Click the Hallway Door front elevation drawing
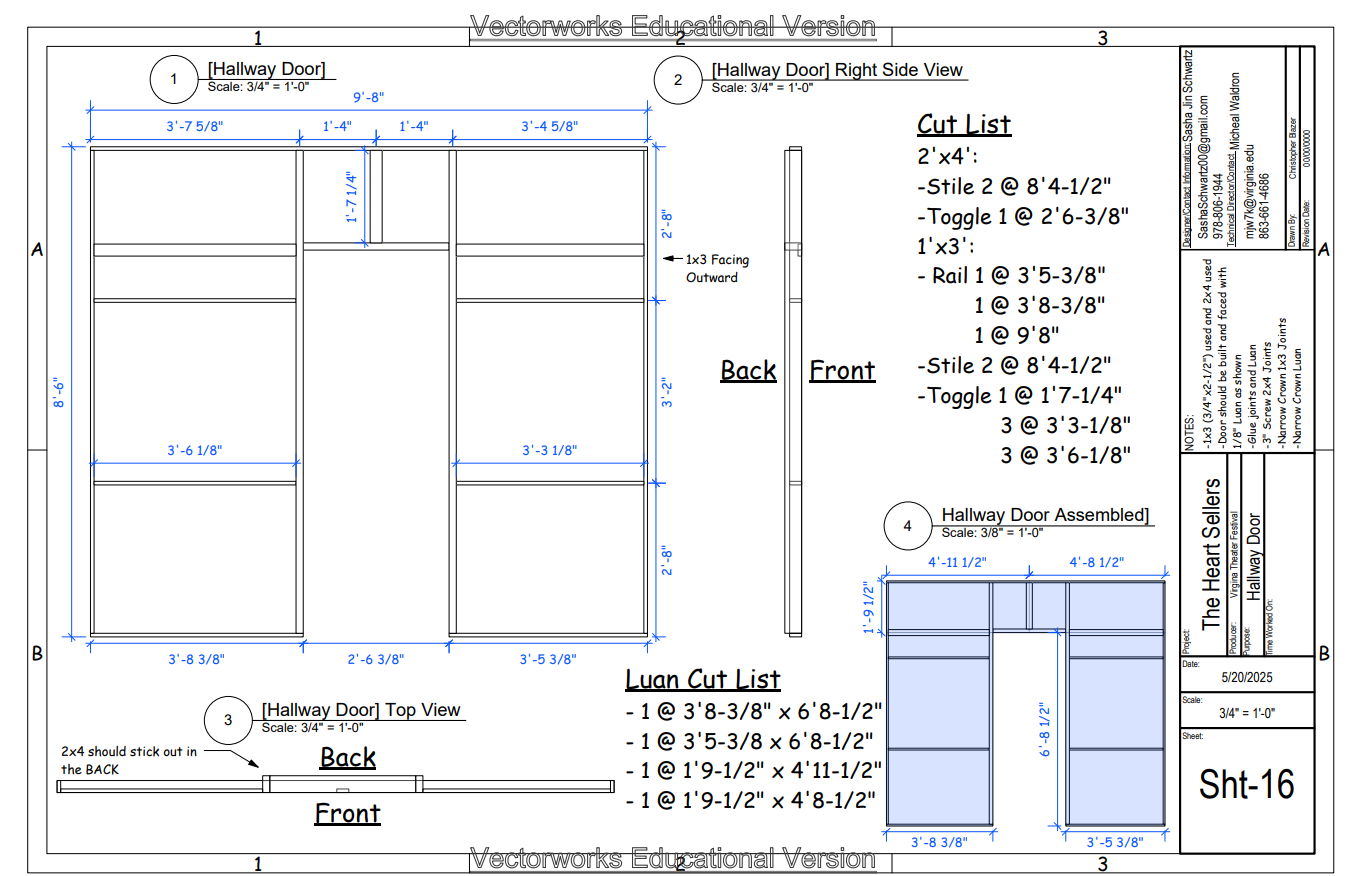The image size is (1347, 876). pyautogui.click(x=370, y=390)
